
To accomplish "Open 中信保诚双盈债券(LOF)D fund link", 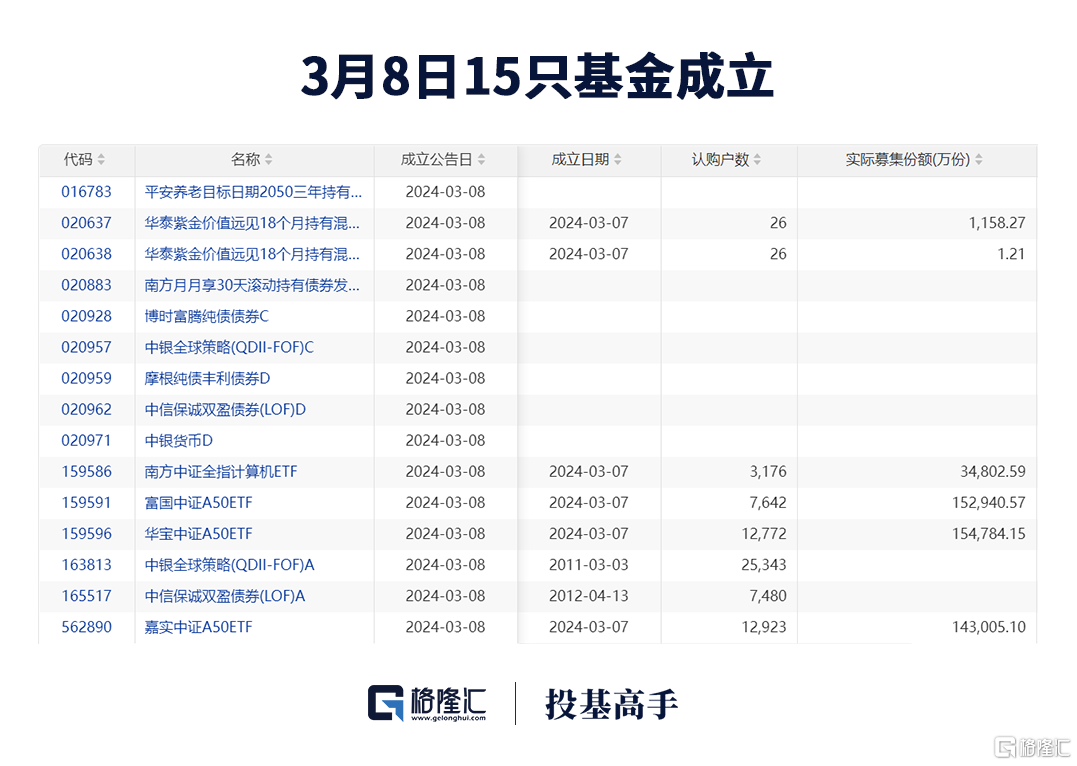I will tap(225, 409).
